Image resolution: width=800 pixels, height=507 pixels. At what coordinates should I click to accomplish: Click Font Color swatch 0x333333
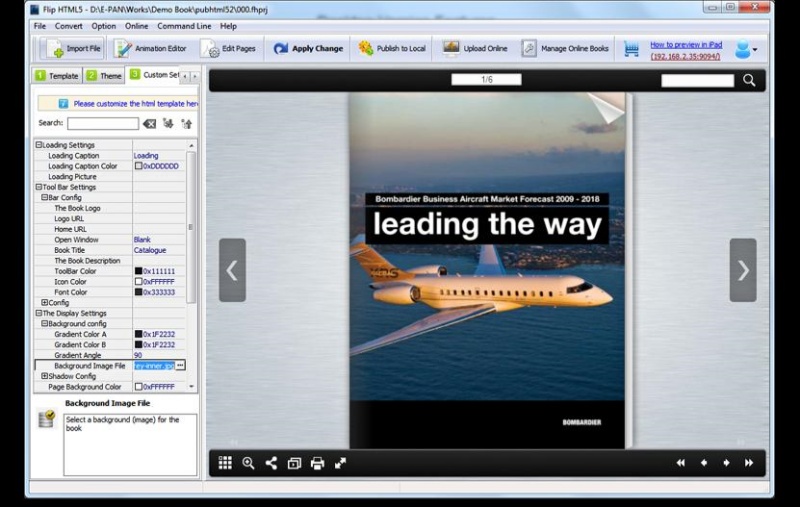click(x=138, y=292)
